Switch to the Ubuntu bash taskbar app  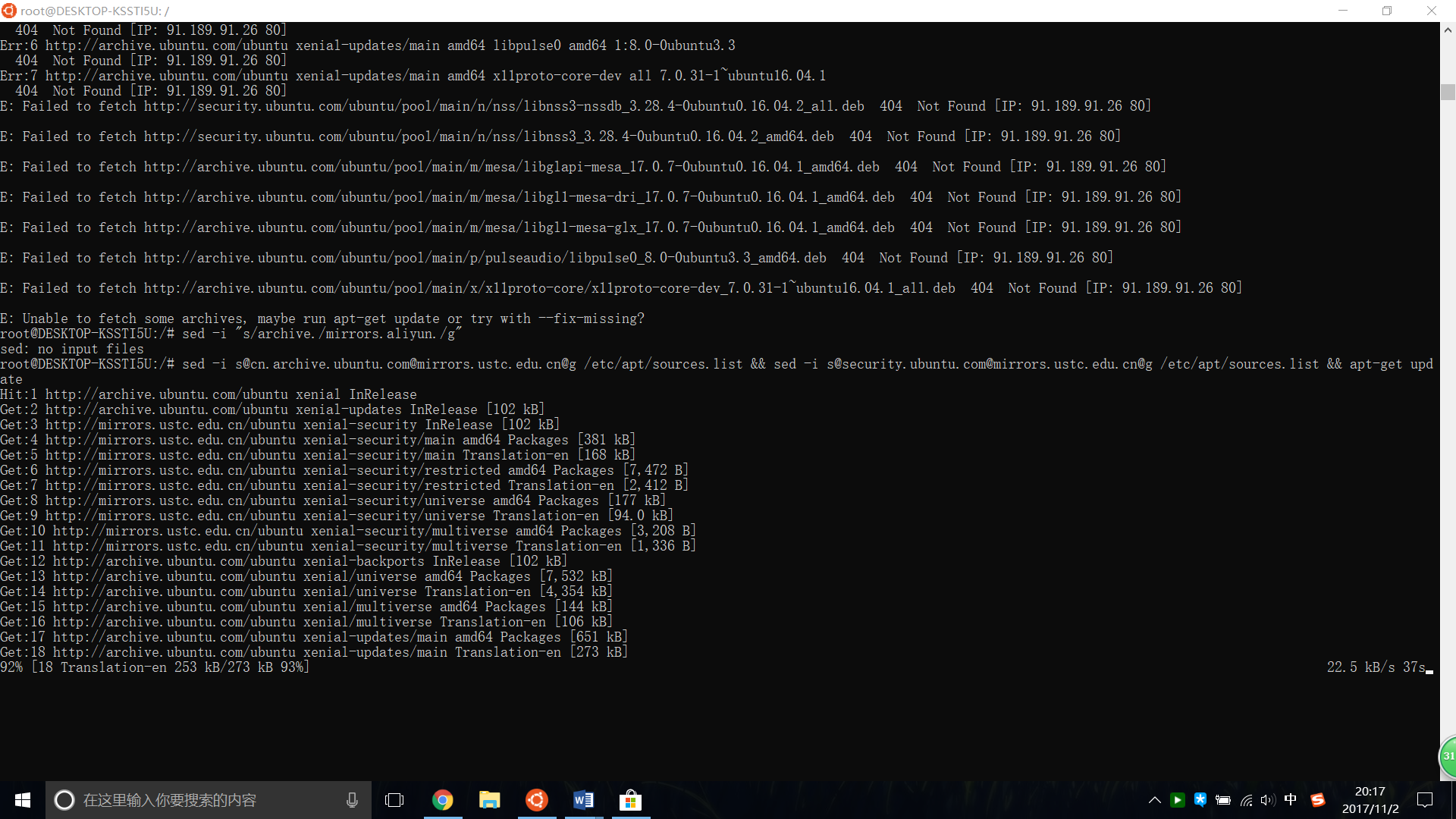(537, 800)
